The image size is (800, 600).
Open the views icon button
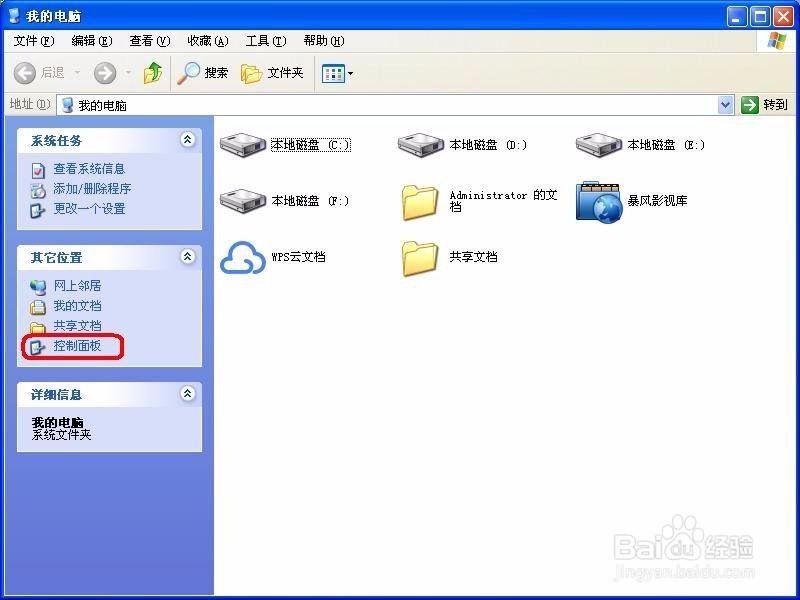coord(333,73)
